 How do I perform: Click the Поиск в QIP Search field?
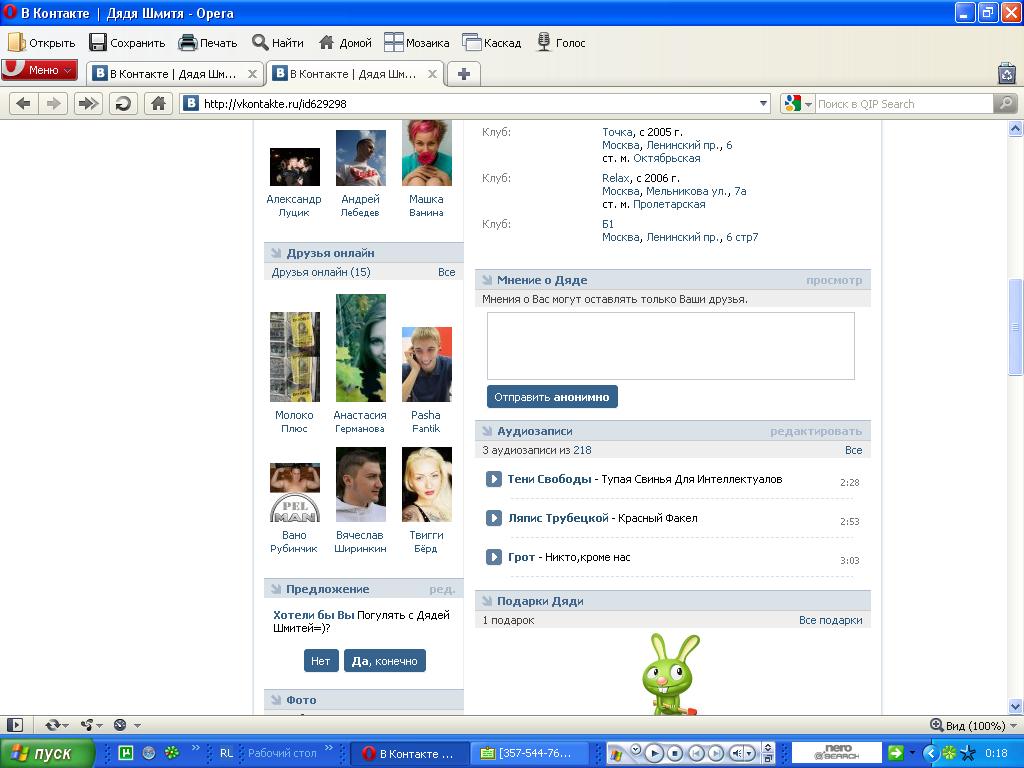[904, 104]
